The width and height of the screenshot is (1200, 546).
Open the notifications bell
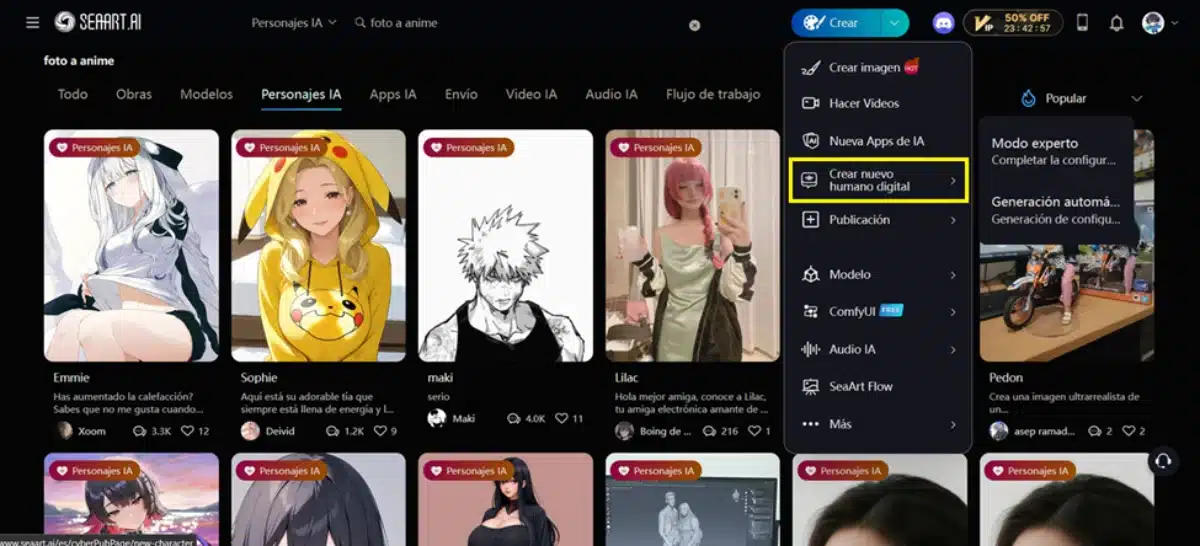click(1116, 23)
